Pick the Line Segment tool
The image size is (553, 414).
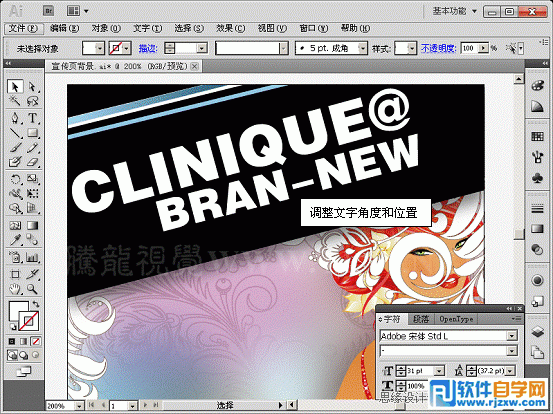click(x=15, y=133)
